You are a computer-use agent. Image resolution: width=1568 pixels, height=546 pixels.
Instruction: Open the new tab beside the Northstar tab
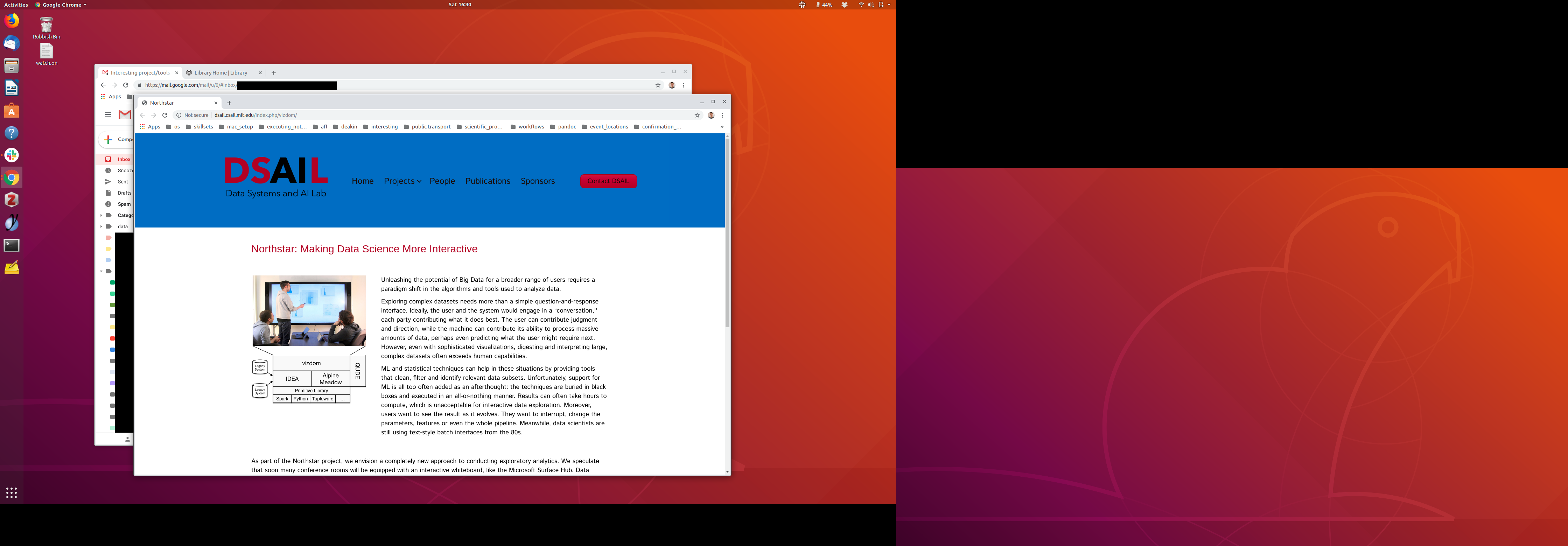tap(230, 103)
